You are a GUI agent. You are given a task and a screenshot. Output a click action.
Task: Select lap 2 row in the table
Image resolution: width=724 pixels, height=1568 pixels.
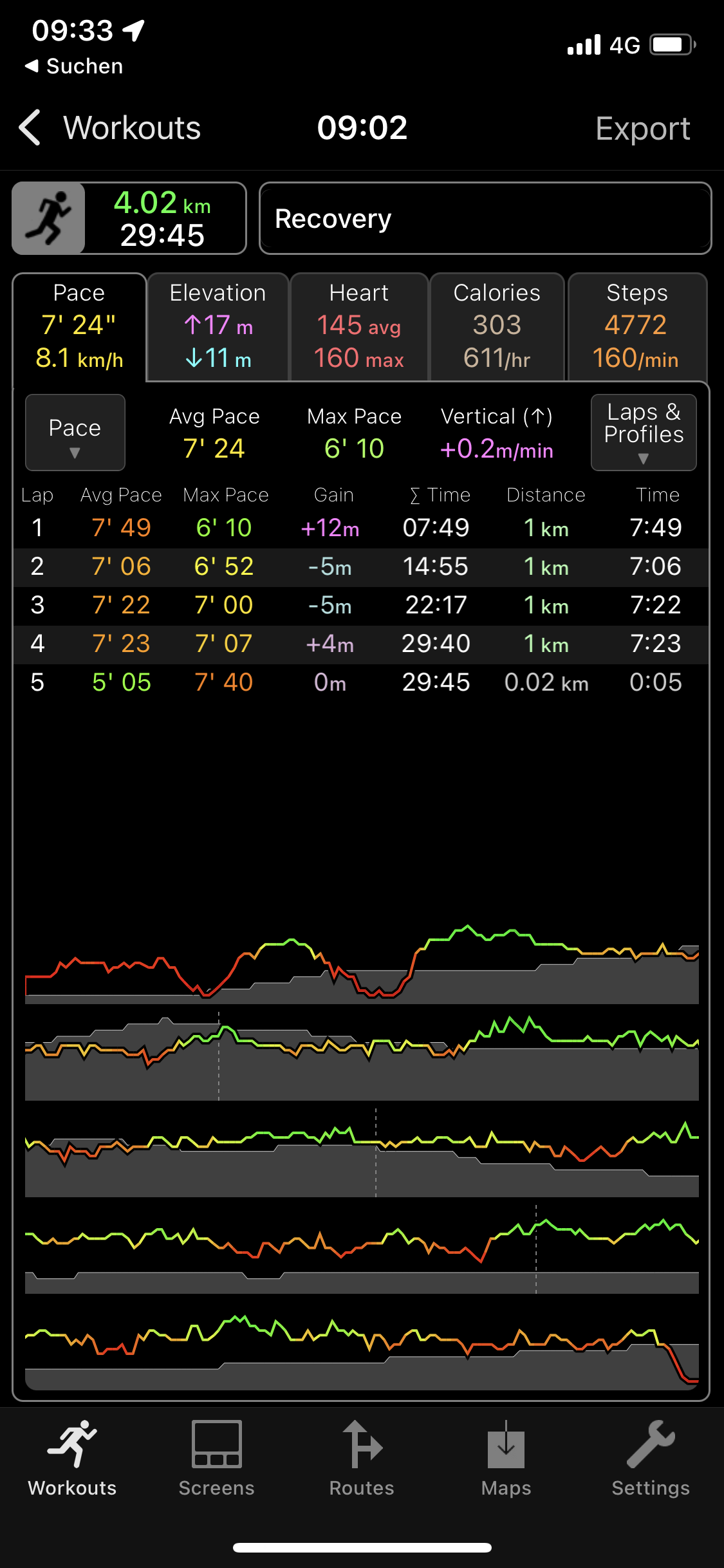360,567
